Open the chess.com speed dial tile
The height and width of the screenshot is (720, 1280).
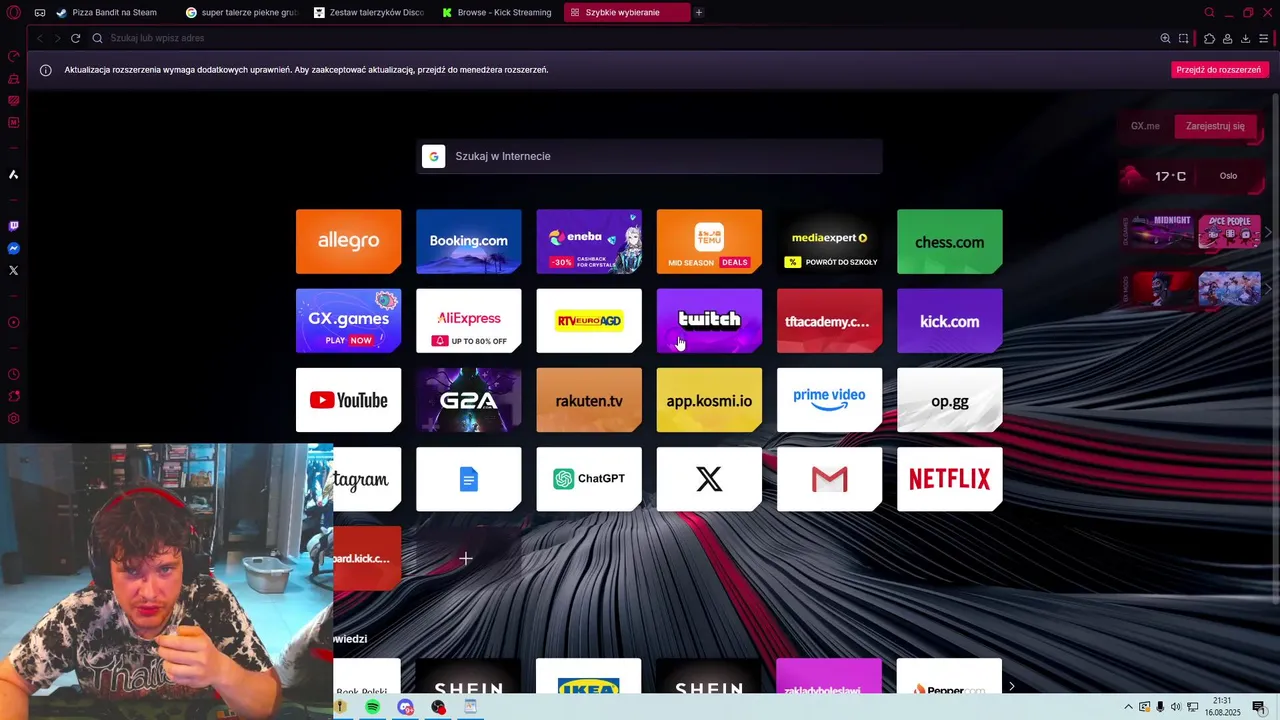(x=950, y=241)
